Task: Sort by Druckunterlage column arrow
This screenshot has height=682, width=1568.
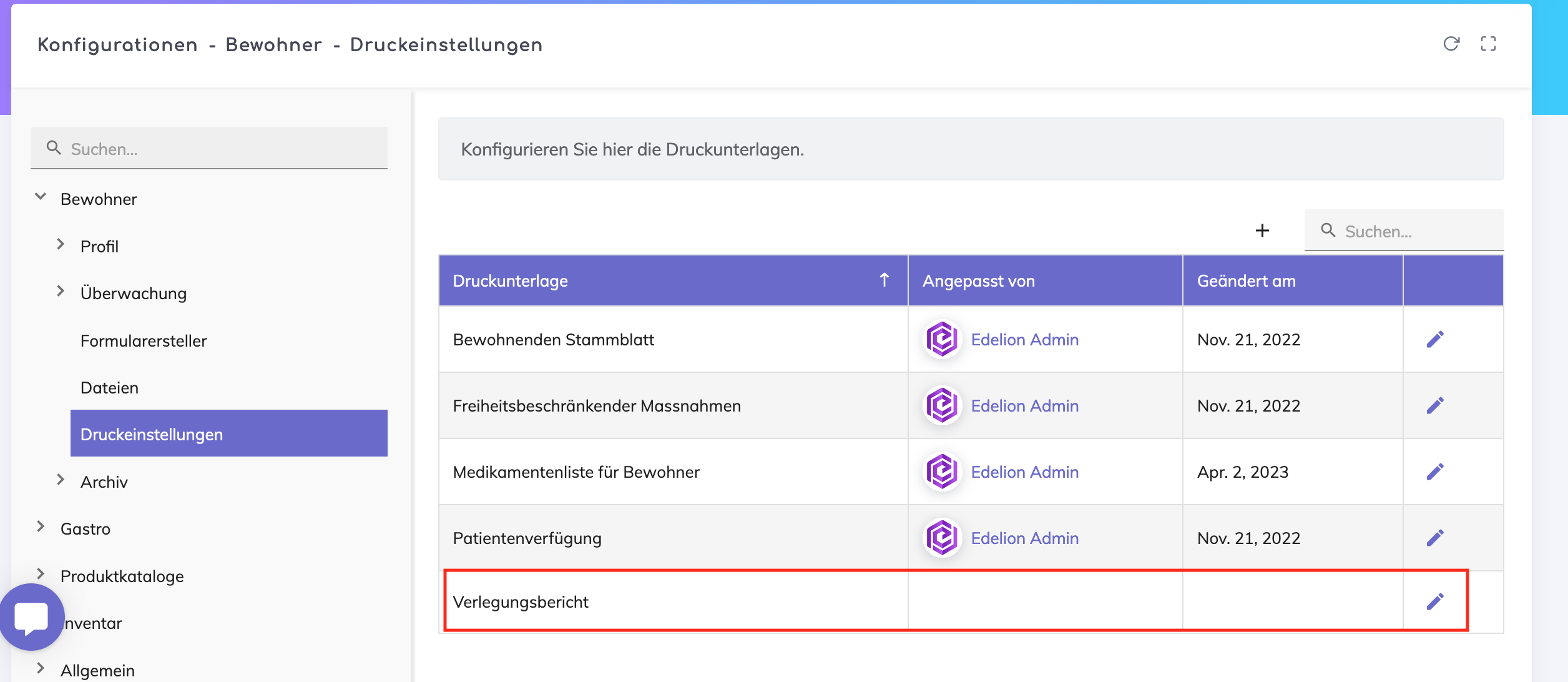Action: point(884,280)
